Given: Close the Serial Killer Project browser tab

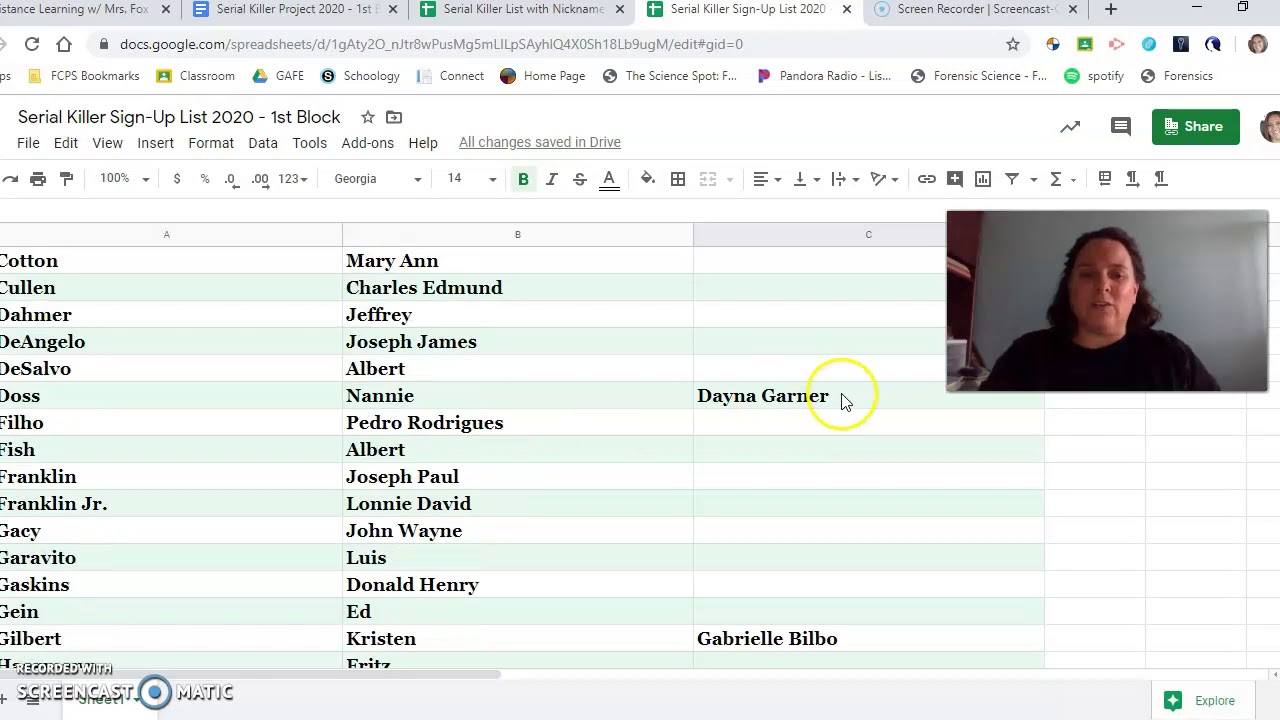Looking at the screenshot, I should pyautogui.click(x=393, y=9).
